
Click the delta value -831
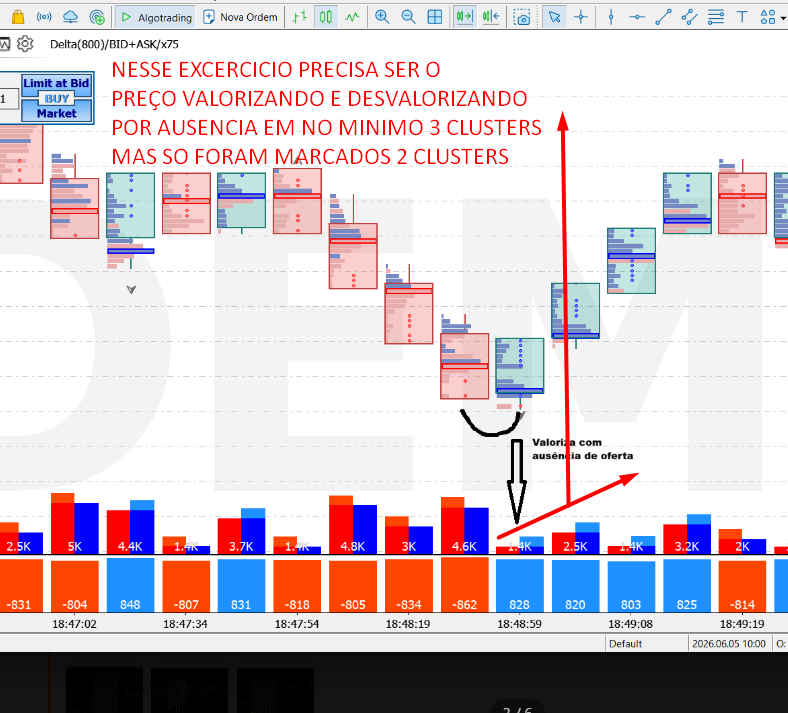pos(19,604)
